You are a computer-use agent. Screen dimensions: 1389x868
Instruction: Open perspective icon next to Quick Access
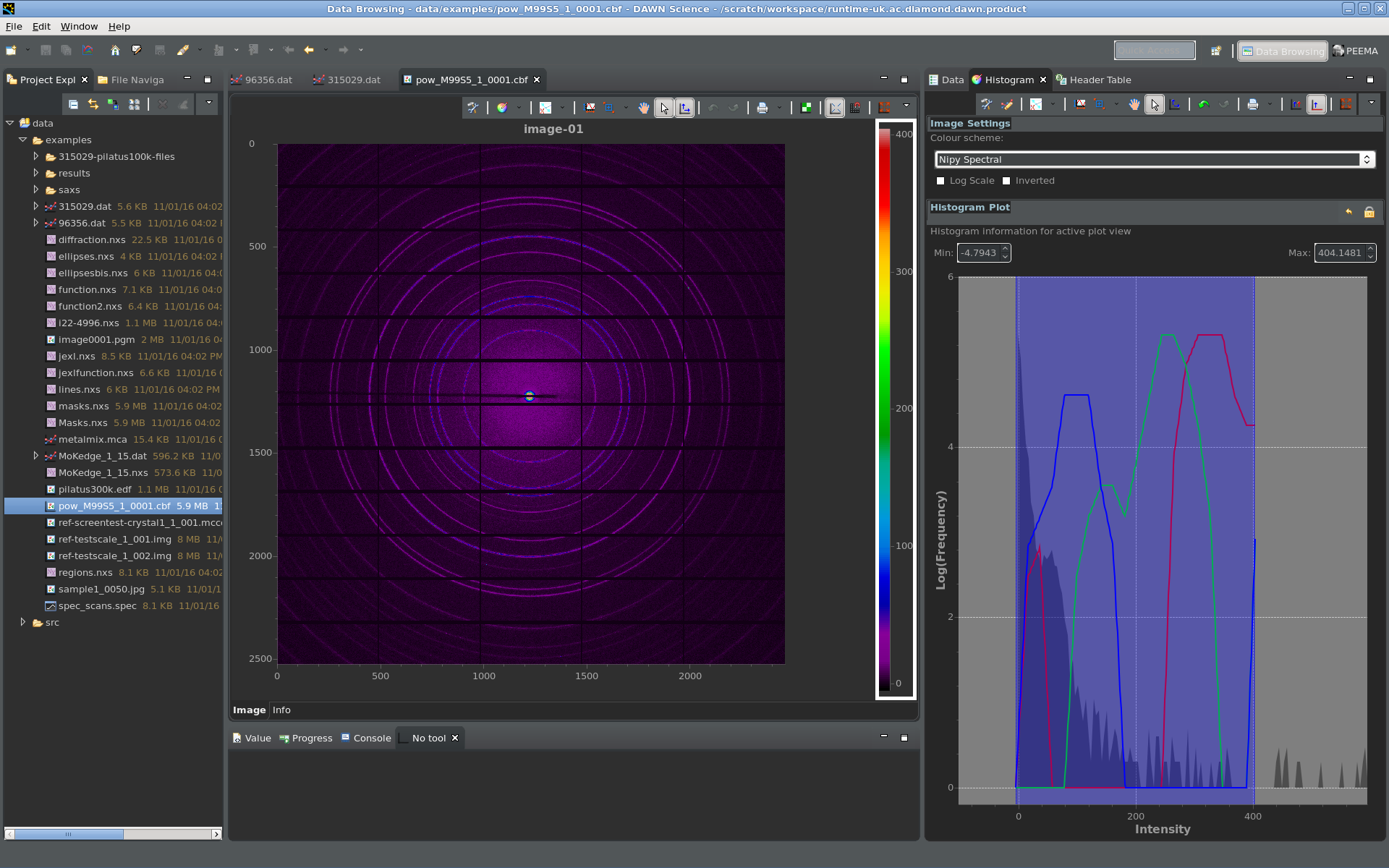click(1216, 51)
